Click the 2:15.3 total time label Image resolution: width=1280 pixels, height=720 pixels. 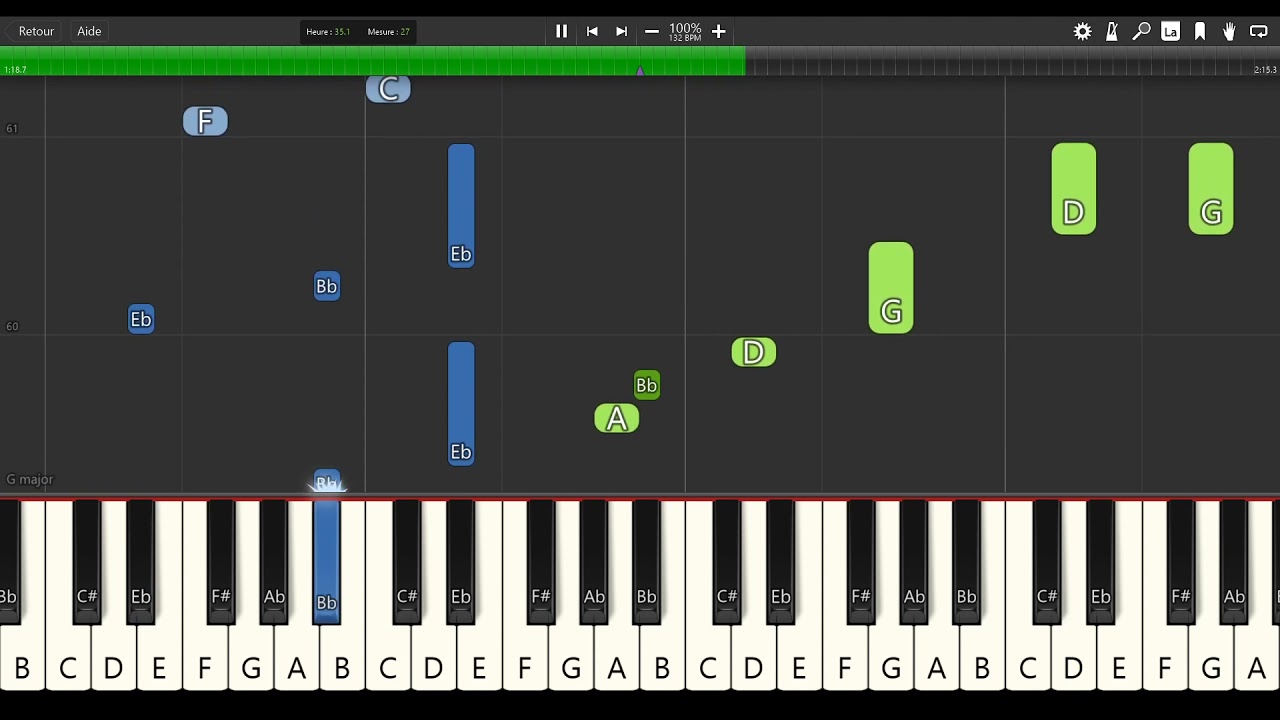pyautogui.click(x=1265, y=70)
